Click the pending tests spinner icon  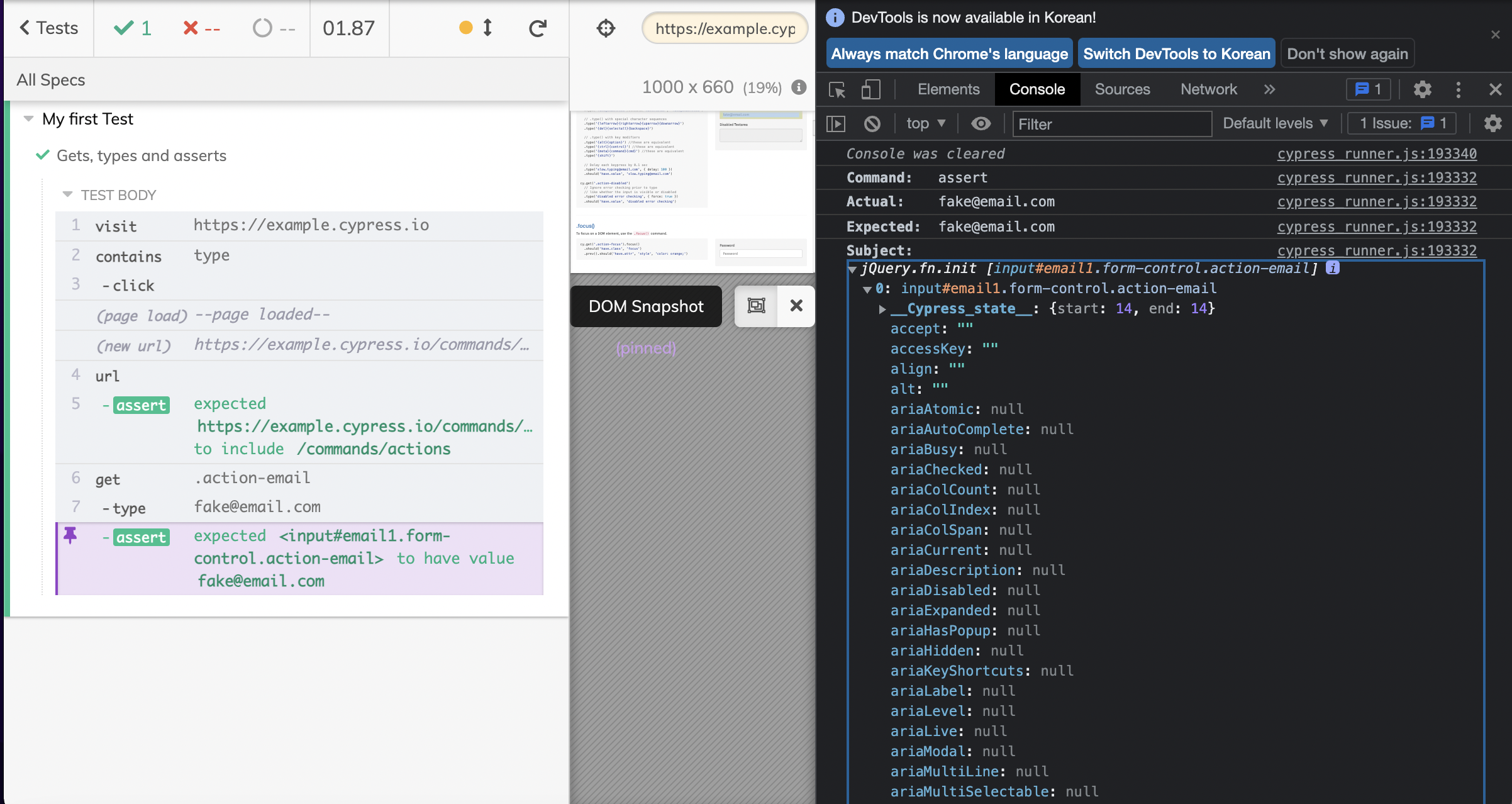coord(262,28)
